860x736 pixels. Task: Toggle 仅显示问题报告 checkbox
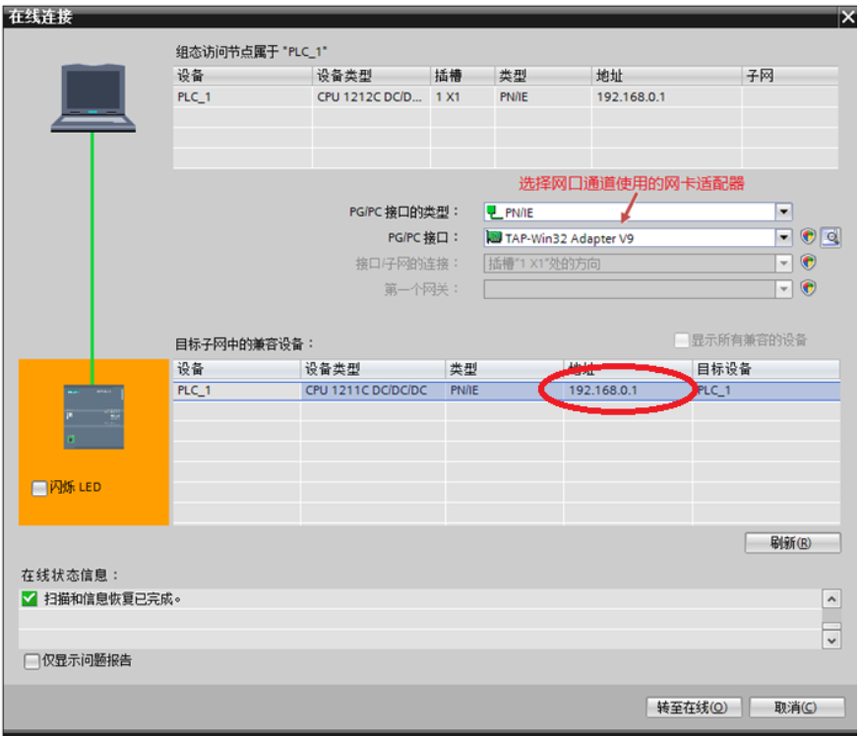pyautogui.click(x=32, y=661)
